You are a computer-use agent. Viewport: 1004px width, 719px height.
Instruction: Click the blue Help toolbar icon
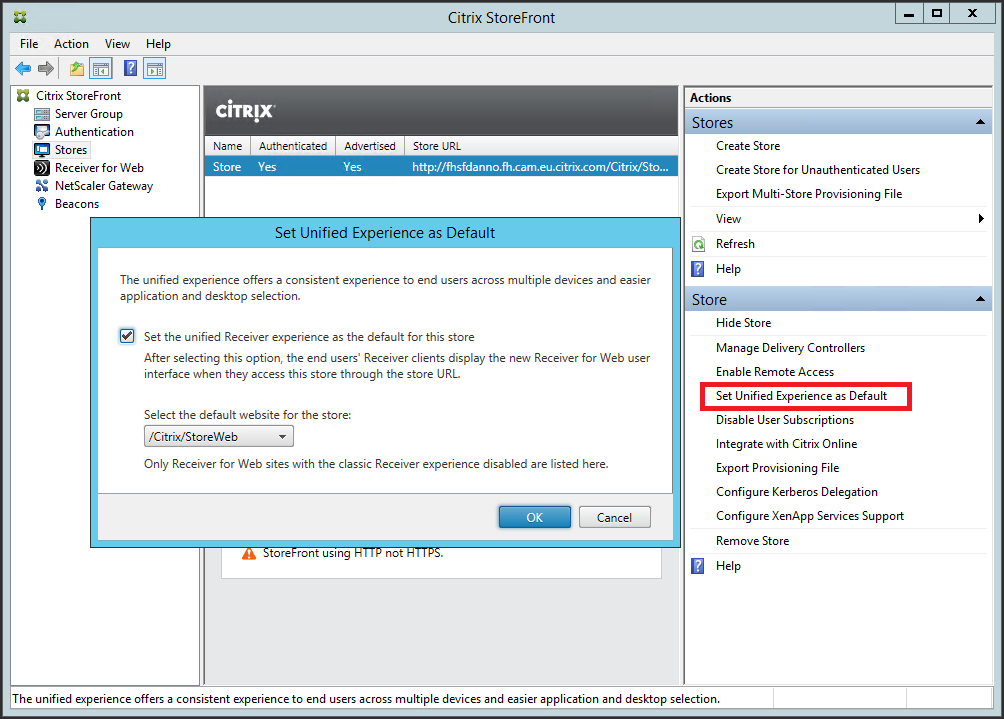coord(130,69)
